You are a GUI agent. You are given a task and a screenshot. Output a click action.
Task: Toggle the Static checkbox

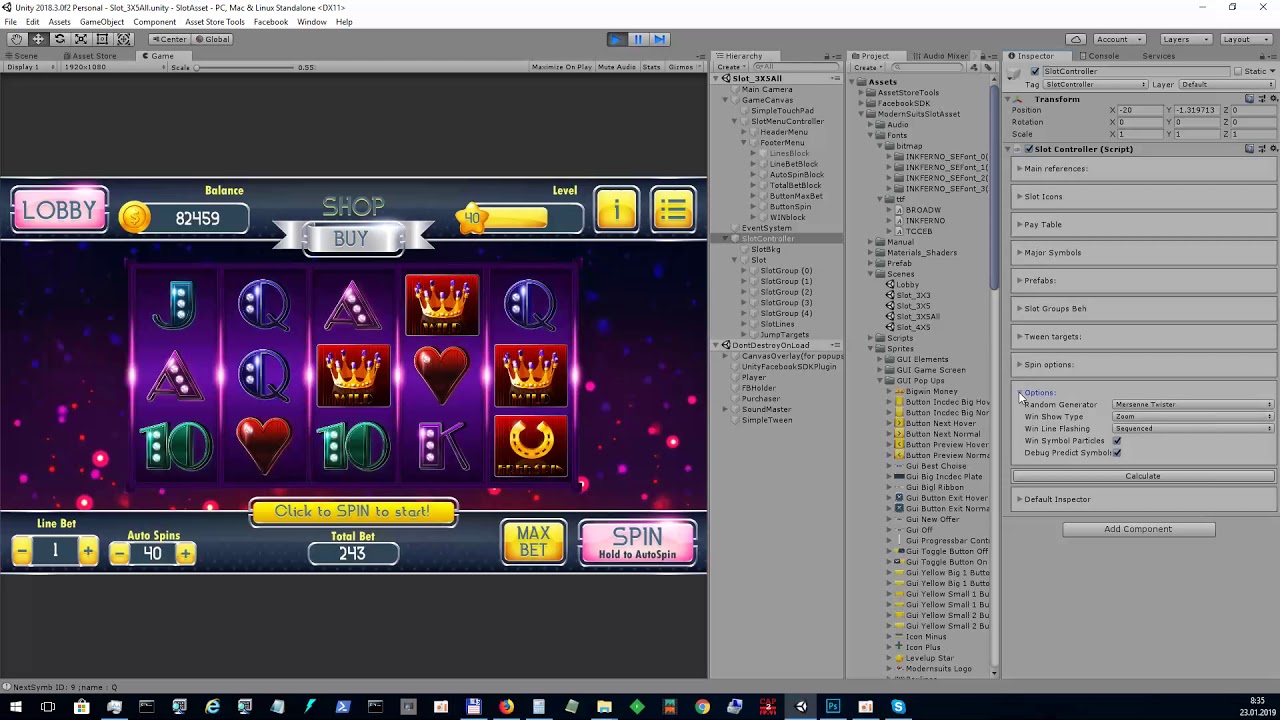tap(1237, 72)
